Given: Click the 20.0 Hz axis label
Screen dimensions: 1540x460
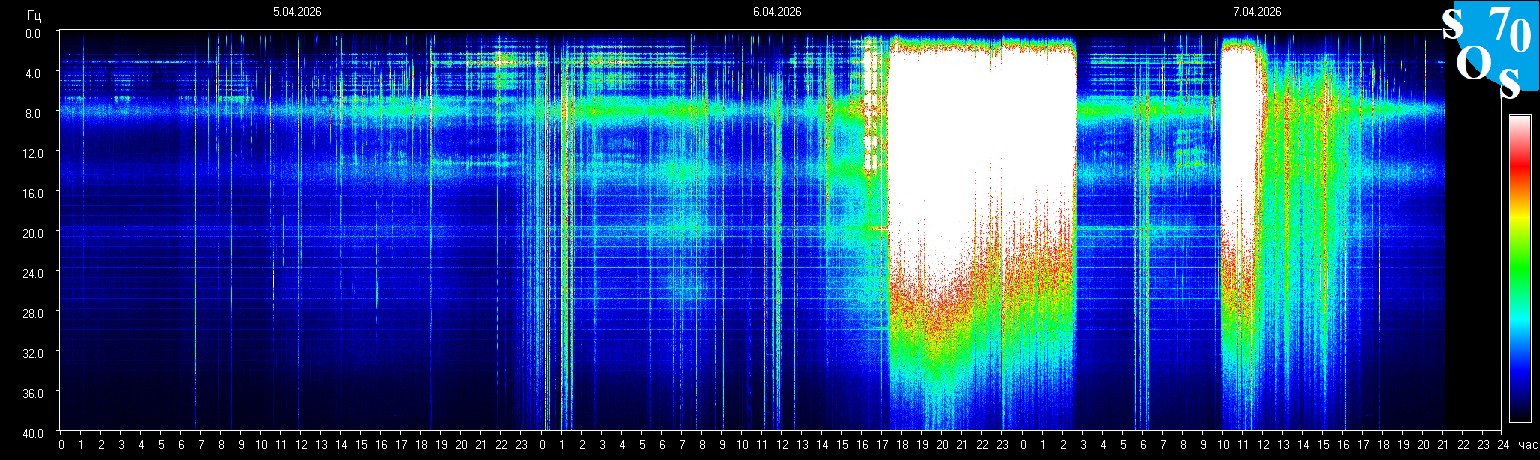Looking at the screenshot, I should tap(35, 232).
